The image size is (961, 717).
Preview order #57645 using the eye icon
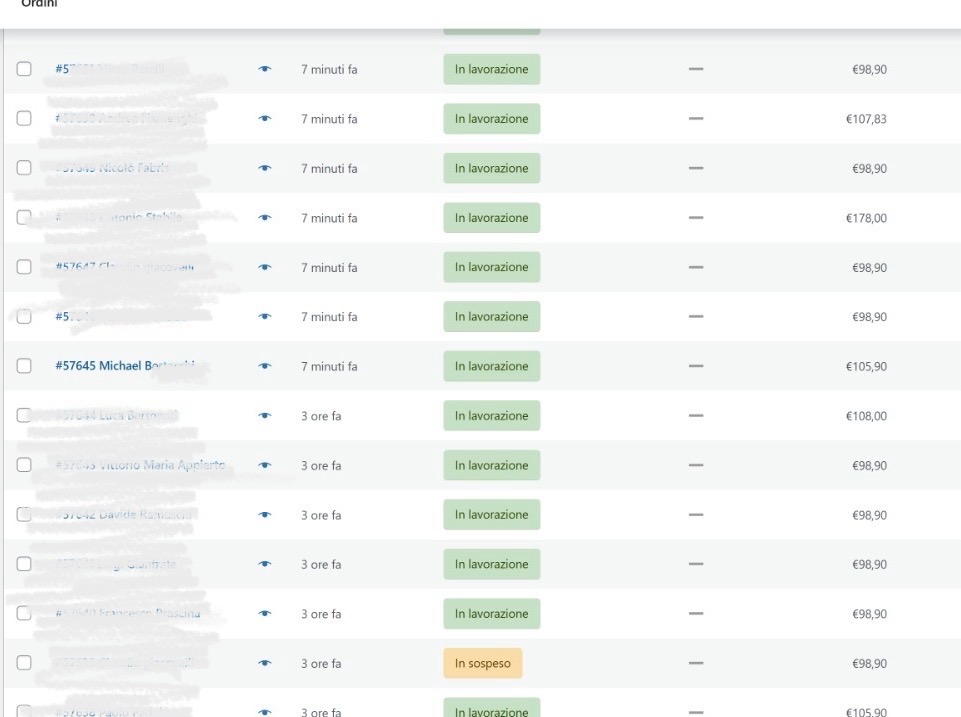click(265, 366)
